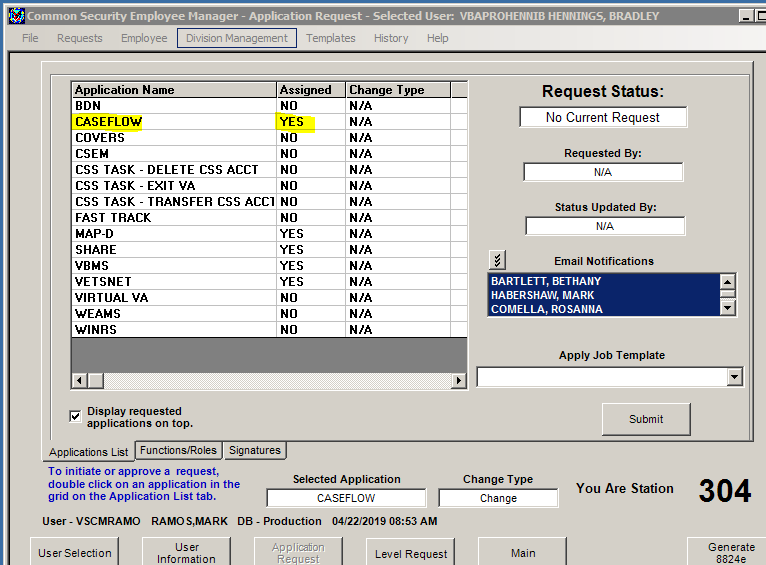Click the Status Updated By field

(605, 226)
